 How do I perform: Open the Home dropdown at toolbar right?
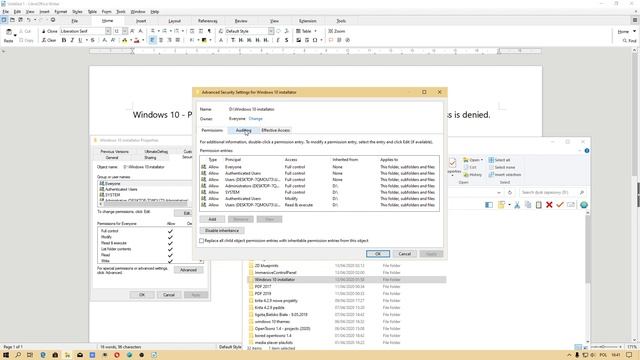[634, 31]
